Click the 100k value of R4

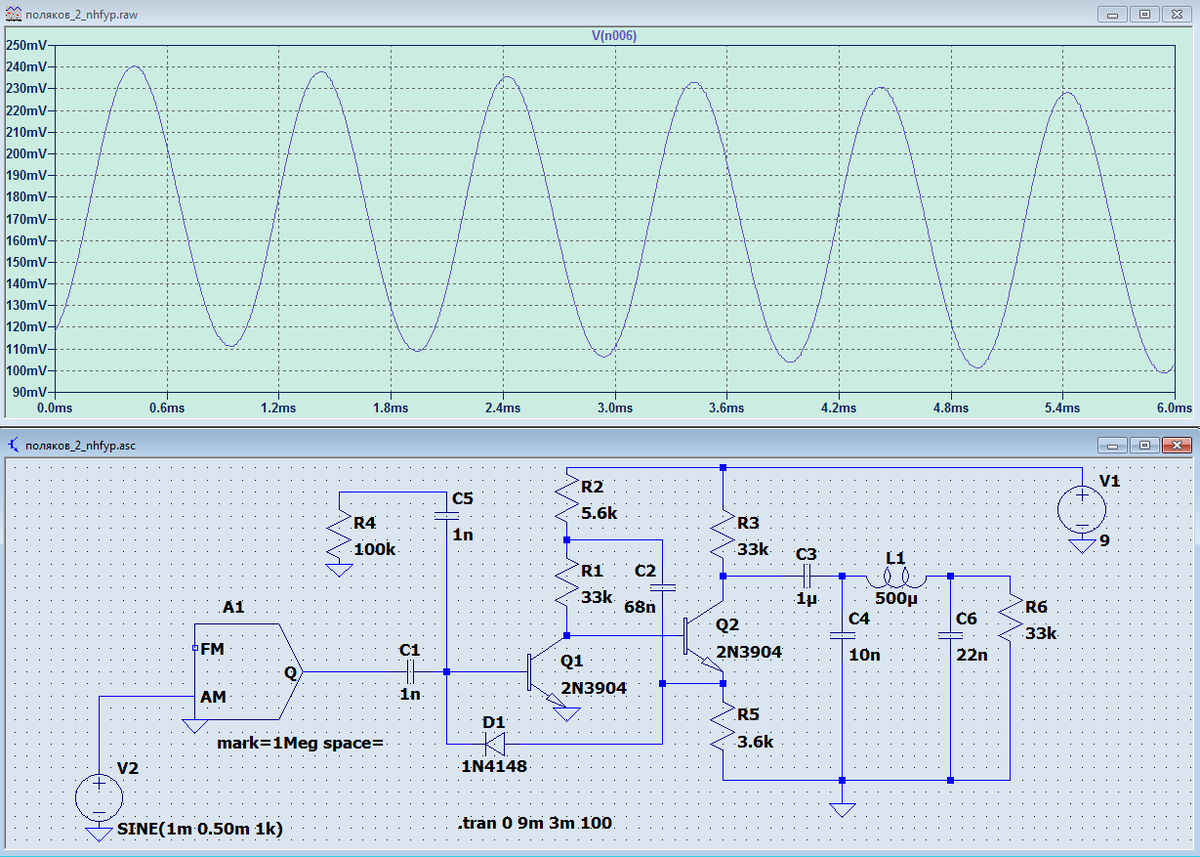(x=376, y=550)
